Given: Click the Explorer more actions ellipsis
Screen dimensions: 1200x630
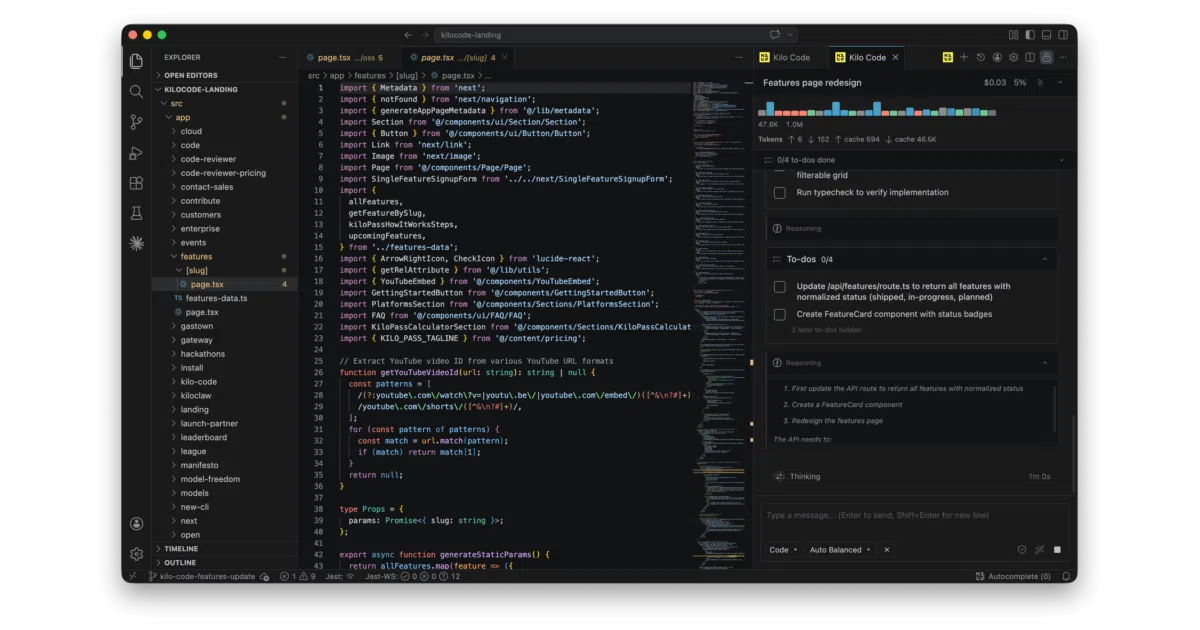Looking at the screenshot, I should [x=283, y=57].
